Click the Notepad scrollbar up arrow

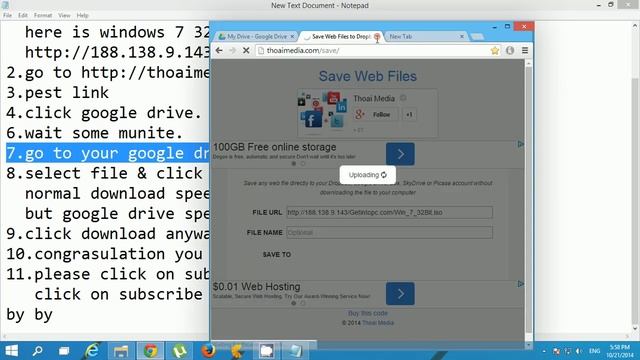(635, 26)
